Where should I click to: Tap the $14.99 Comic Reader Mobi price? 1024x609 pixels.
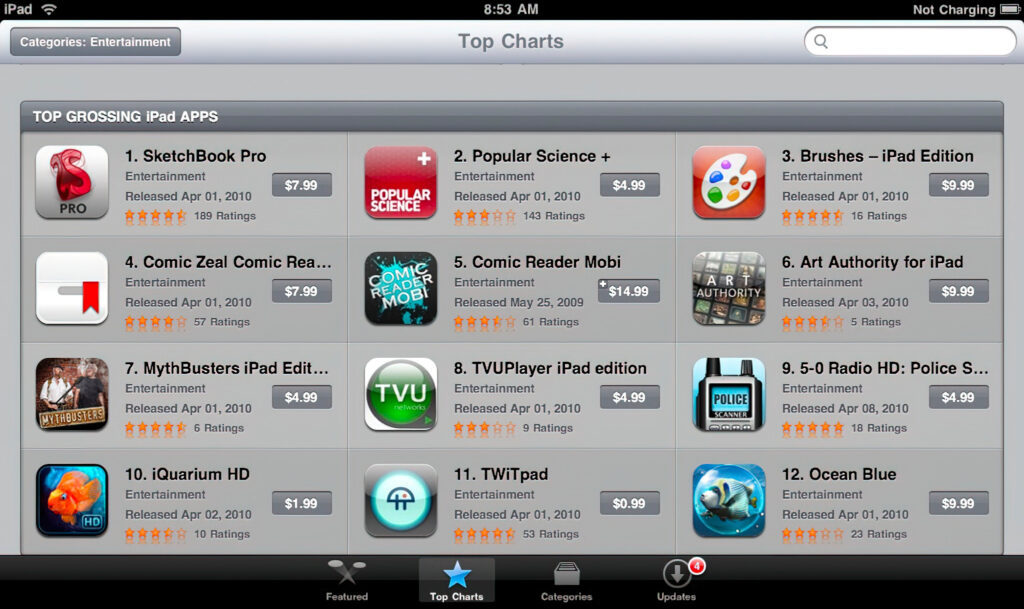[628, 291]
